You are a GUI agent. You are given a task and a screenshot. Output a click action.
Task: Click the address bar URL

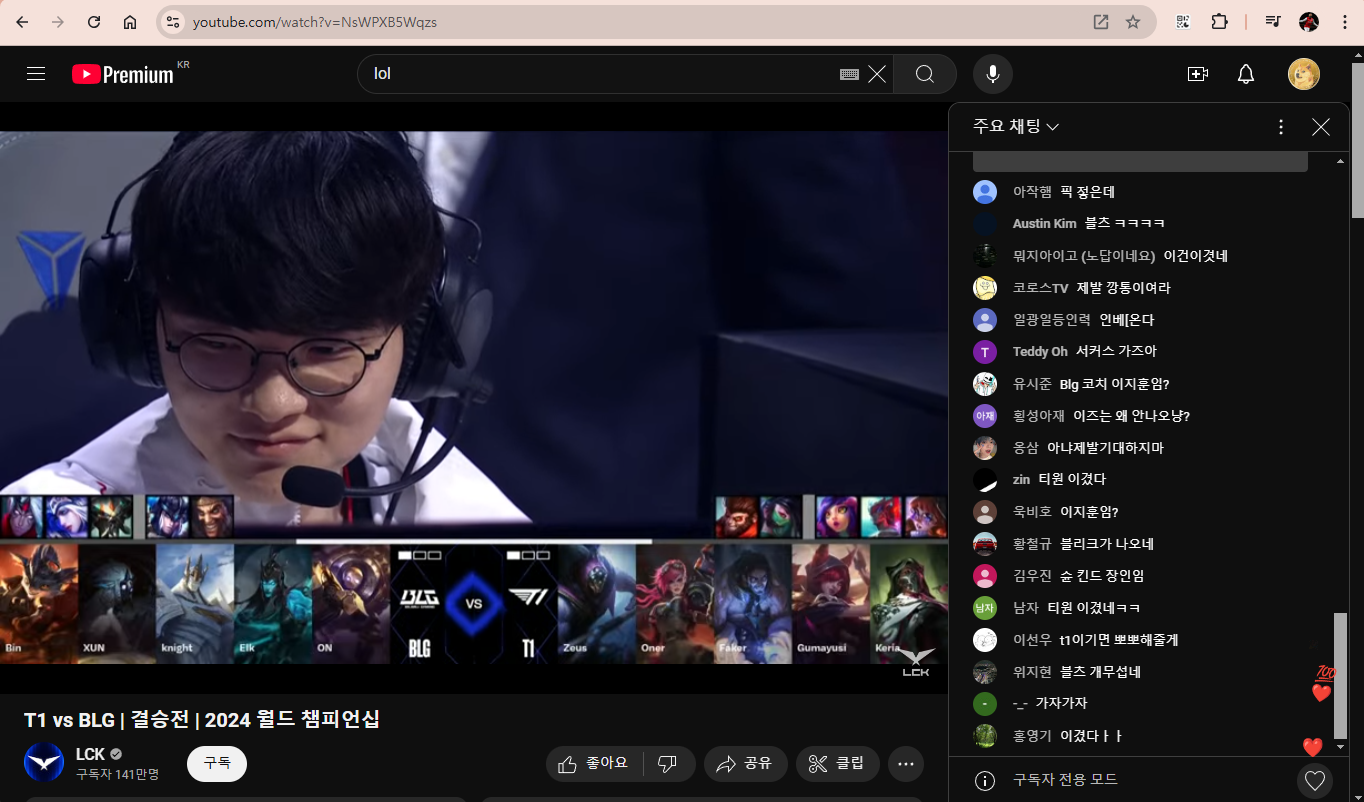pos(314,22)
